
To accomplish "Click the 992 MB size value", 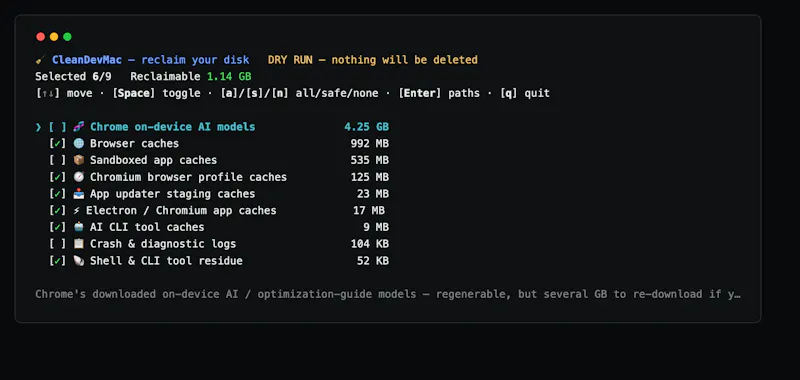I will click(369, 144).
